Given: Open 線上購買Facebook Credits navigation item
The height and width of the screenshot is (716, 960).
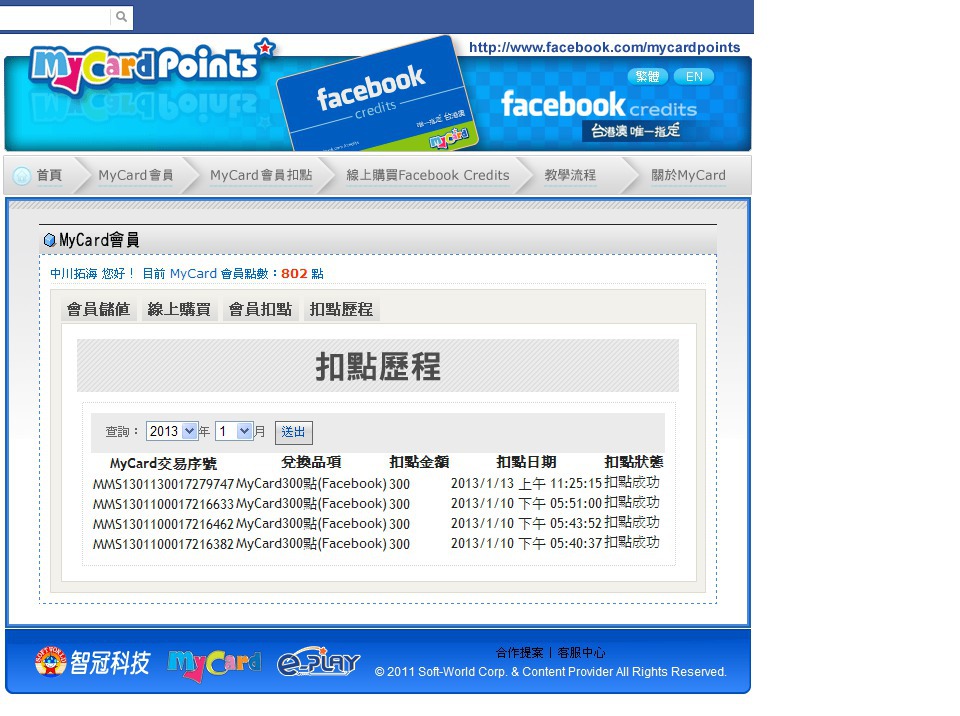Looking at the screenshot, I should tap(427, 175).
